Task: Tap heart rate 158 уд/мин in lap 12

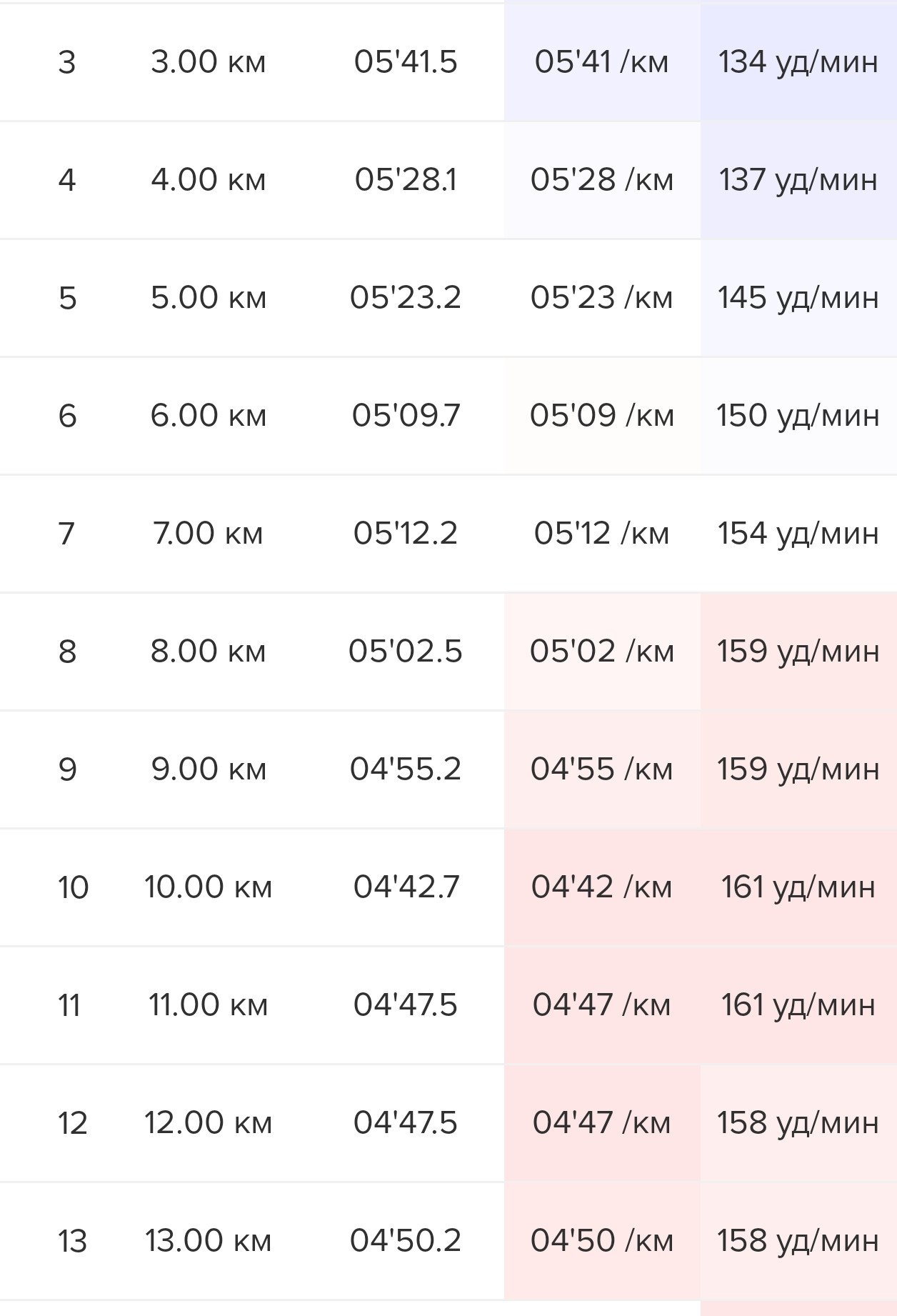Action: (798, 1122)
